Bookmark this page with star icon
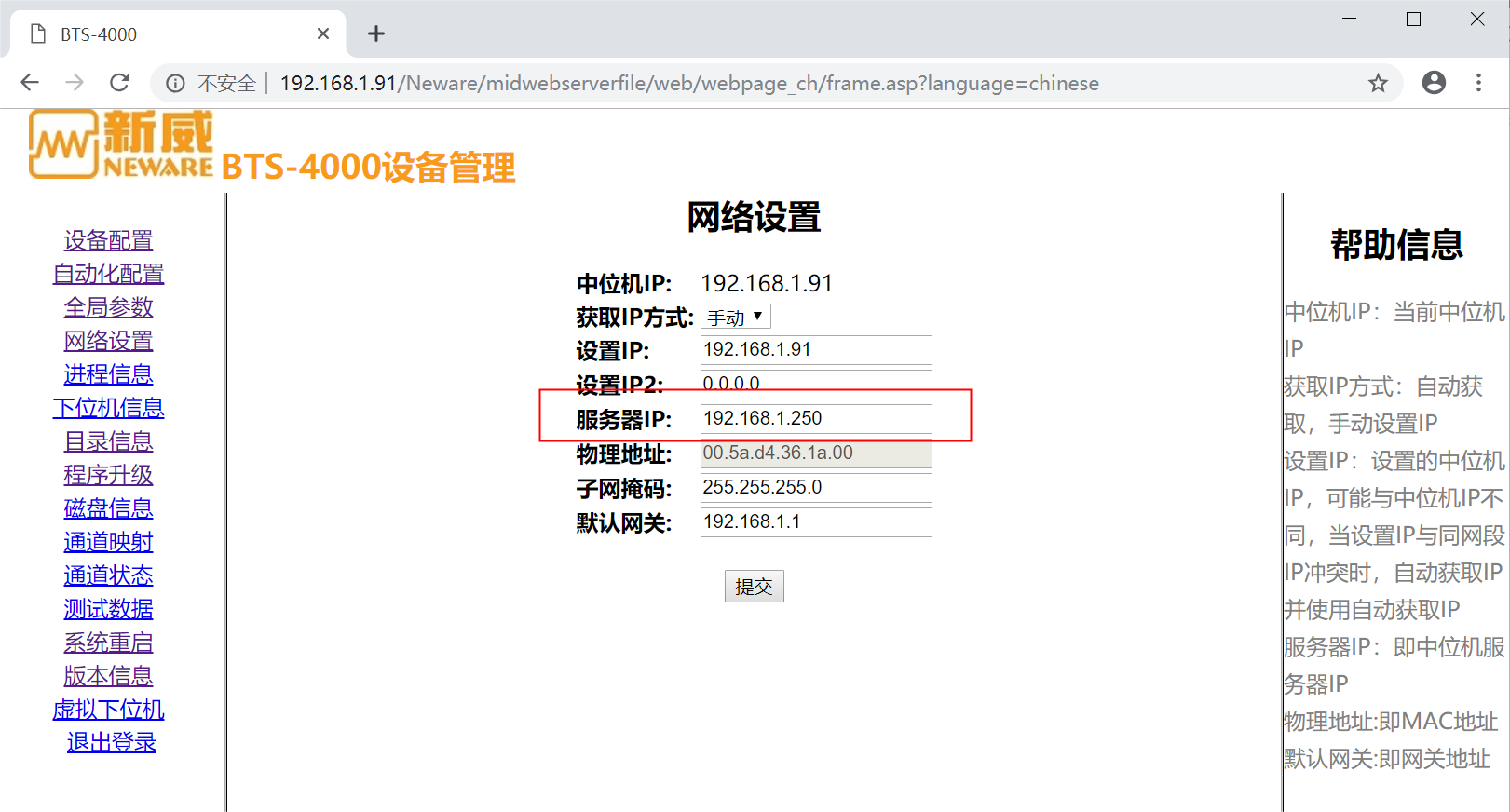 (x=1378, y=84)
